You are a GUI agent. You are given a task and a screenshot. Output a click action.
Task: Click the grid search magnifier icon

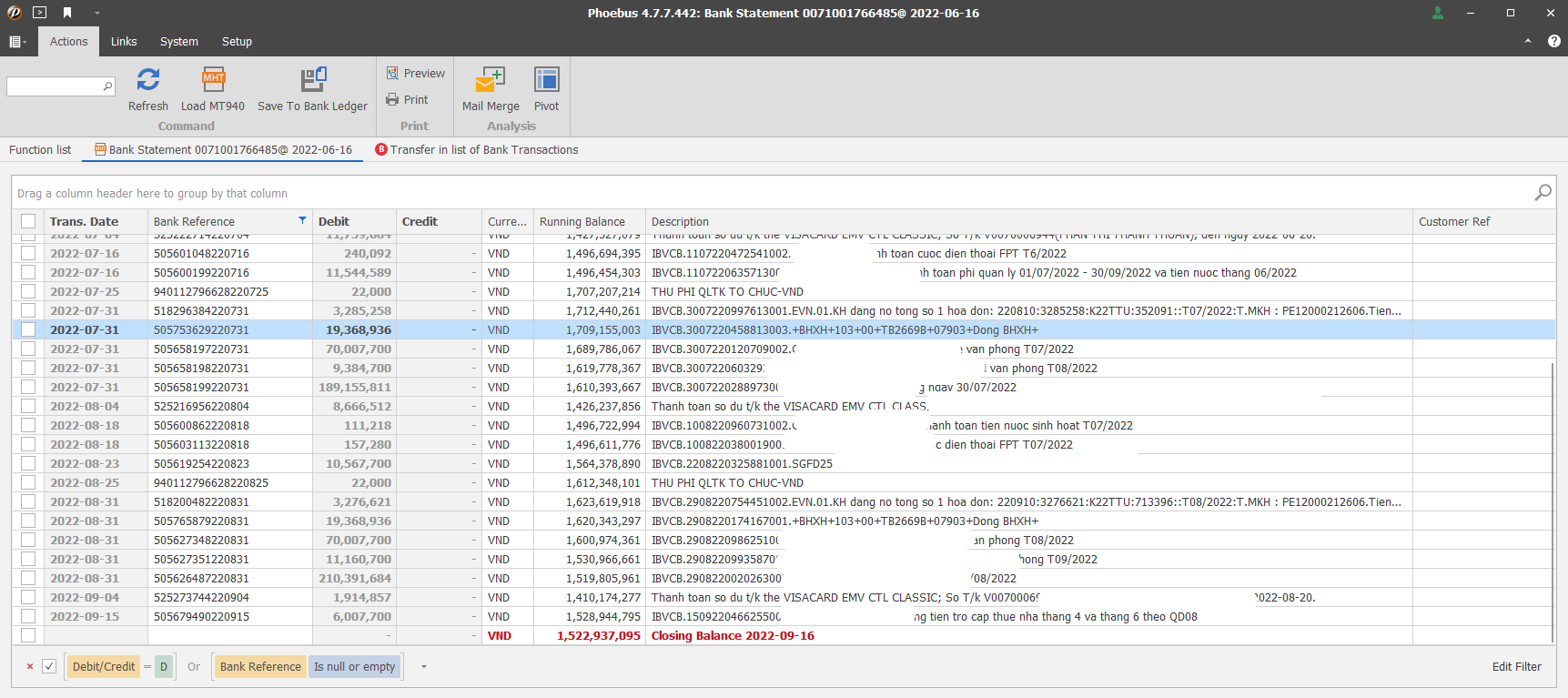click(1543, 193)
